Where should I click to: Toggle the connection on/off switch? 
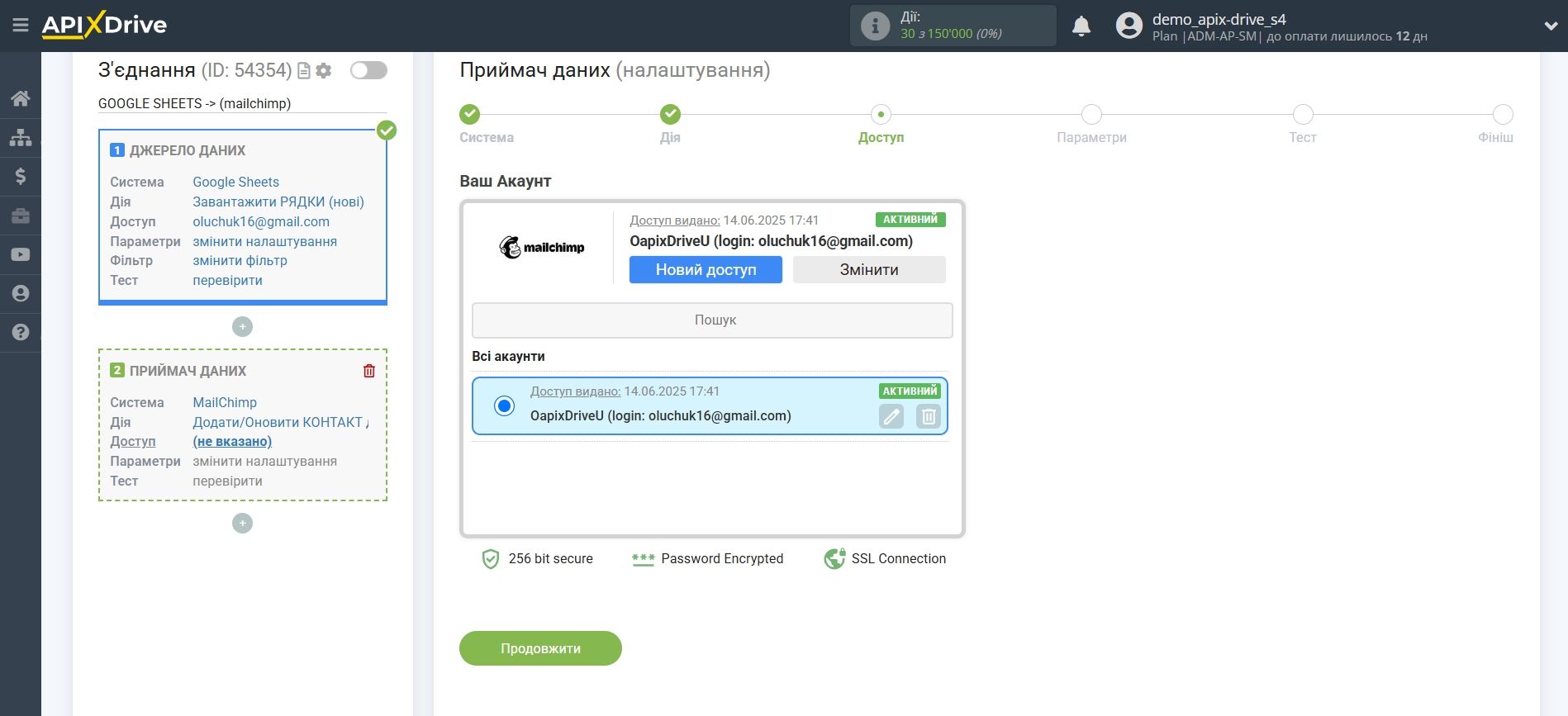(x=368, y=70)
